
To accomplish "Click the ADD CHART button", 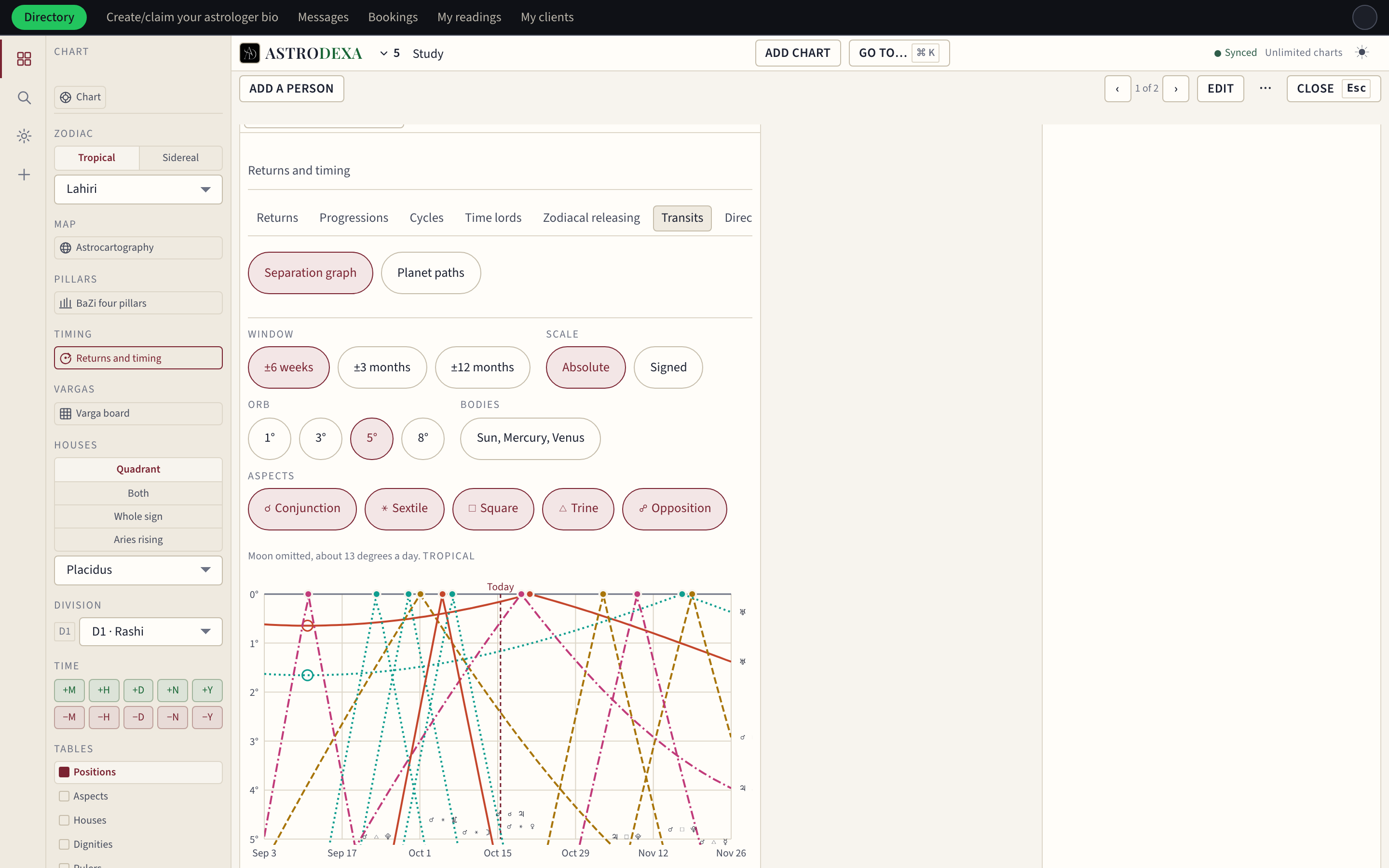I will click(798, 53).
